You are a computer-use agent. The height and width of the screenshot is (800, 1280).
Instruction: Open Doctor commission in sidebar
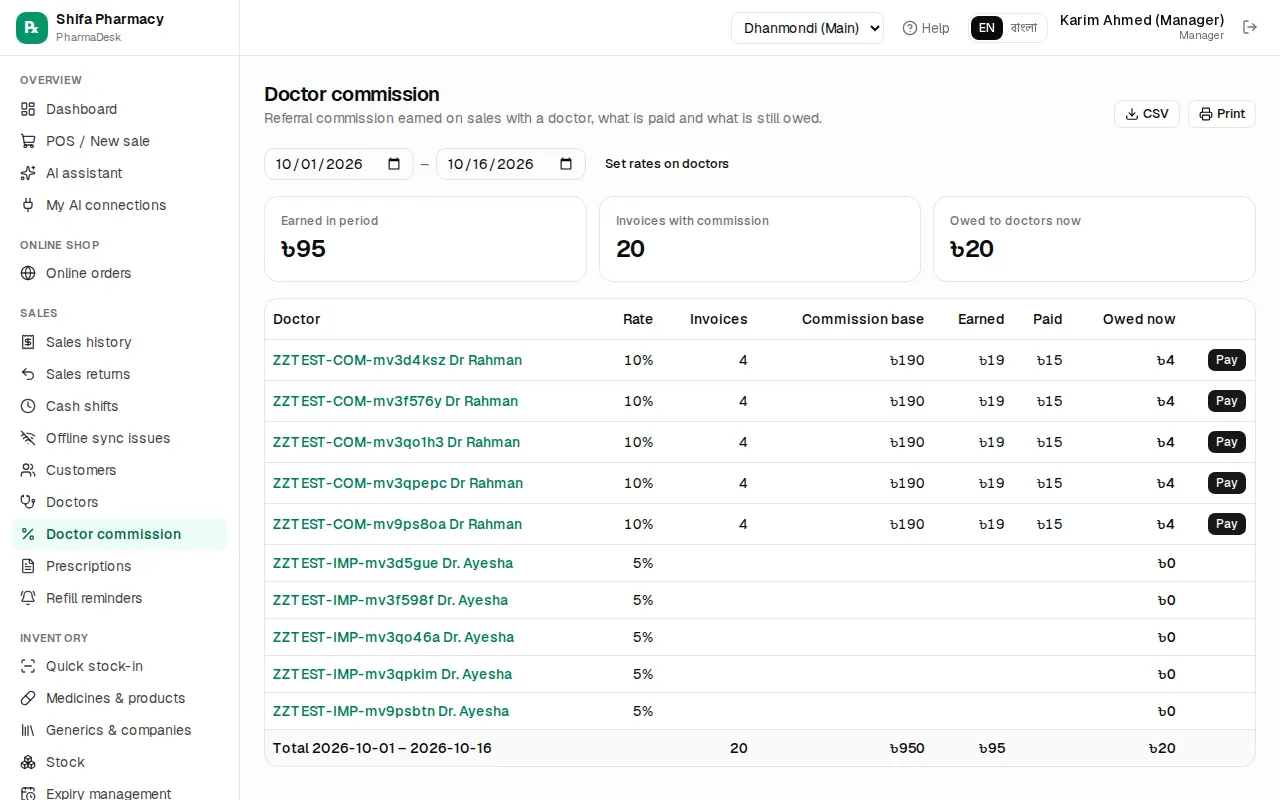(x=120, y=534)
